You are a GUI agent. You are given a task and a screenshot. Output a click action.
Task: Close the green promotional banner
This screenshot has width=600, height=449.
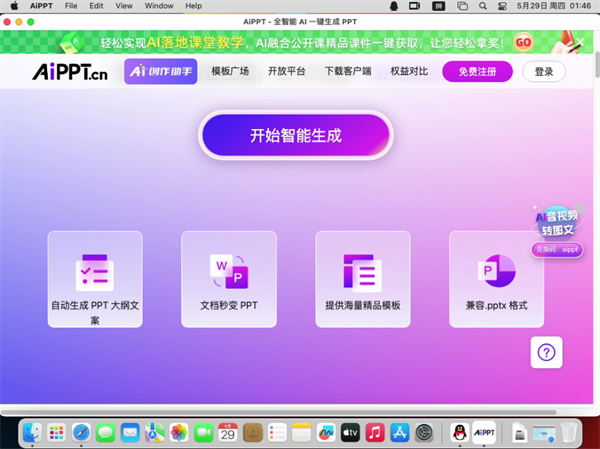(580, 42)
